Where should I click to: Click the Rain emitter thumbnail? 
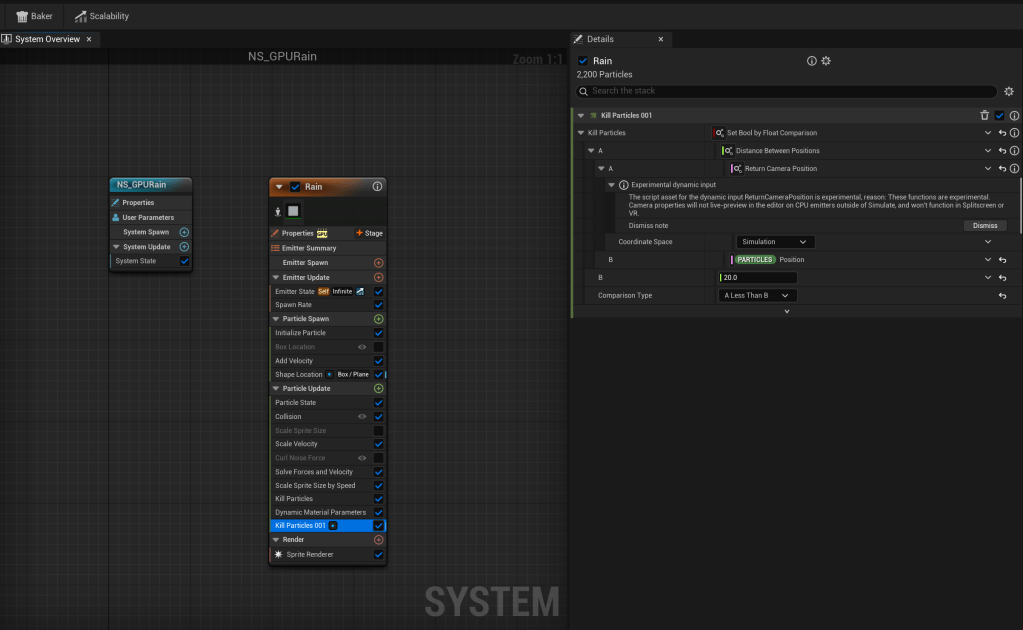pyautogui.click(x=293, y=211)
